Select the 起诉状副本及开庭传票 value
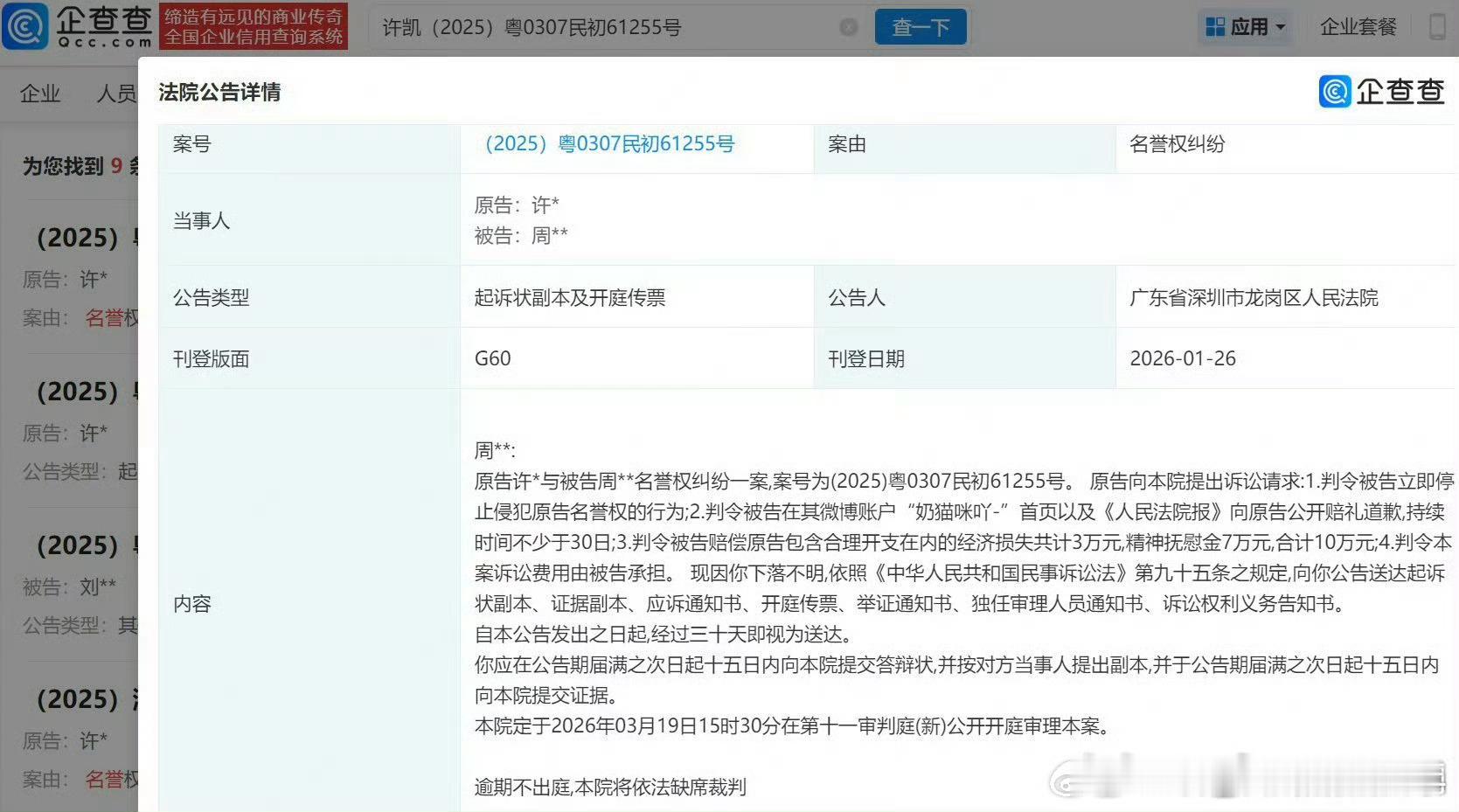Image resolution: width=1459 pixels, height=812 pixels. (x=570, y=297)
